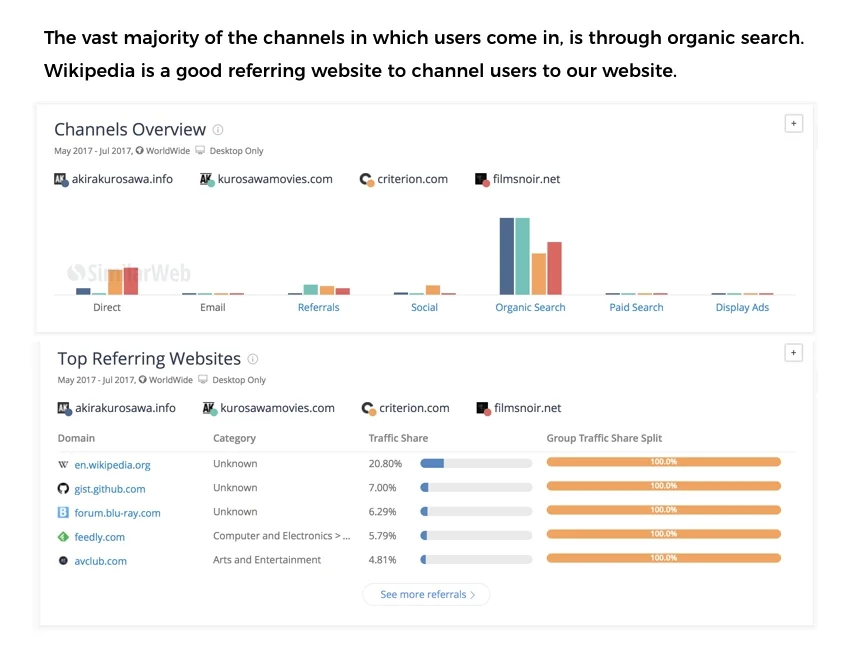This screenshot has width=857, height=652.
Task: Click orange Social bar in chart
Action: [x=433, y=290]
